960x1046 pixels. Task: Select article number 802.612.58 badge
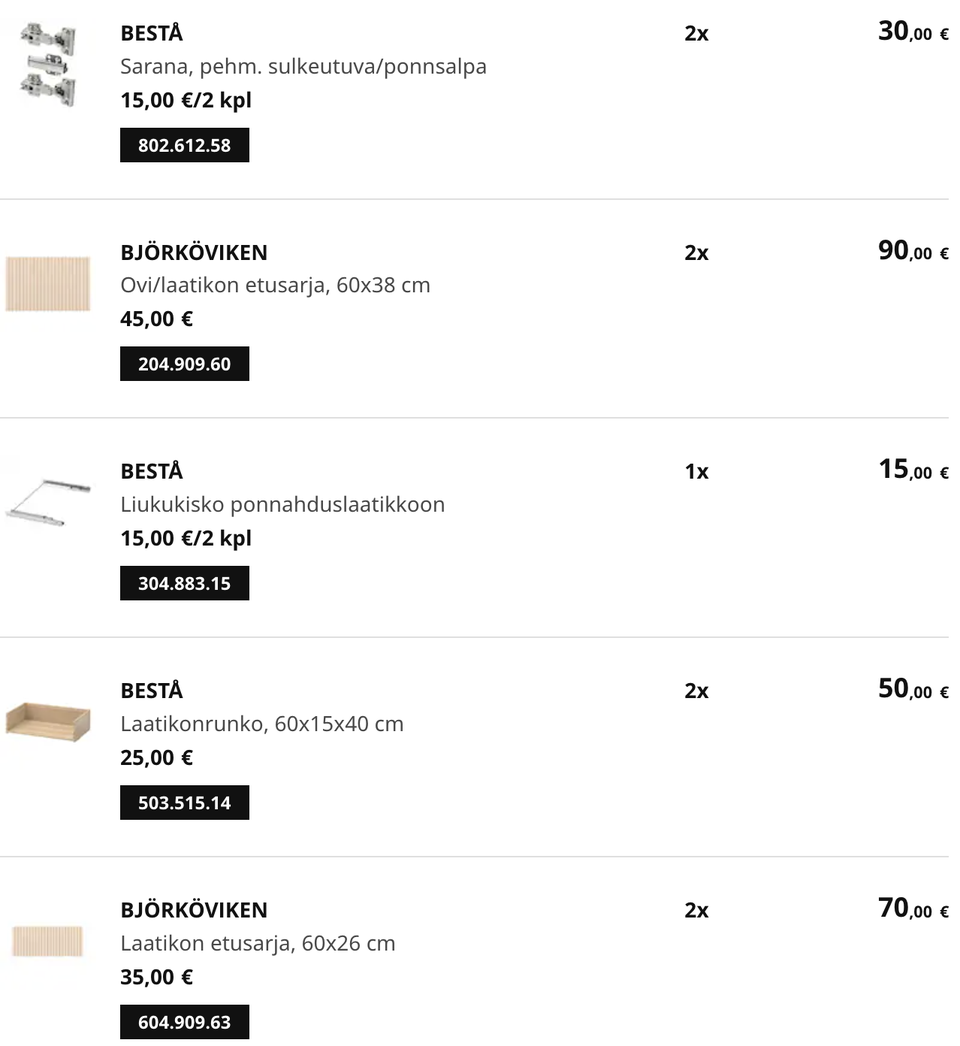pyautogui.click(x=184, y=145)
